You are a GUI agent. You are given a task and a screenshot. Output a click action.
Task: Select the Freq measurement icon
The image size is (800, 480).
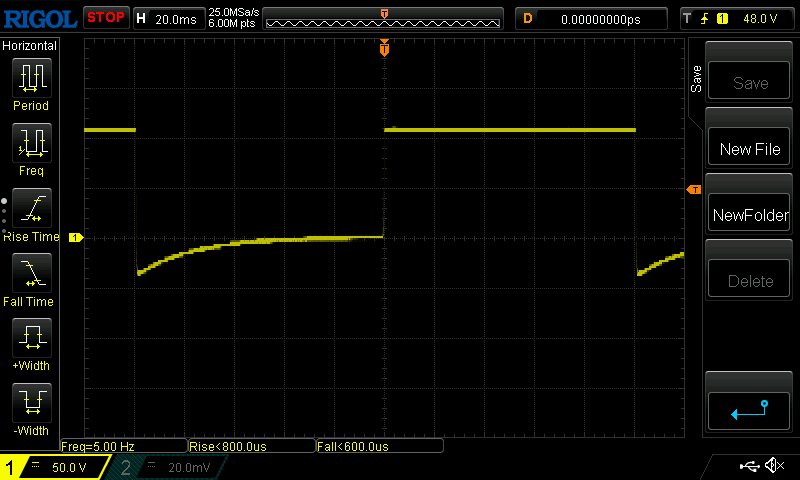(32, 143)
